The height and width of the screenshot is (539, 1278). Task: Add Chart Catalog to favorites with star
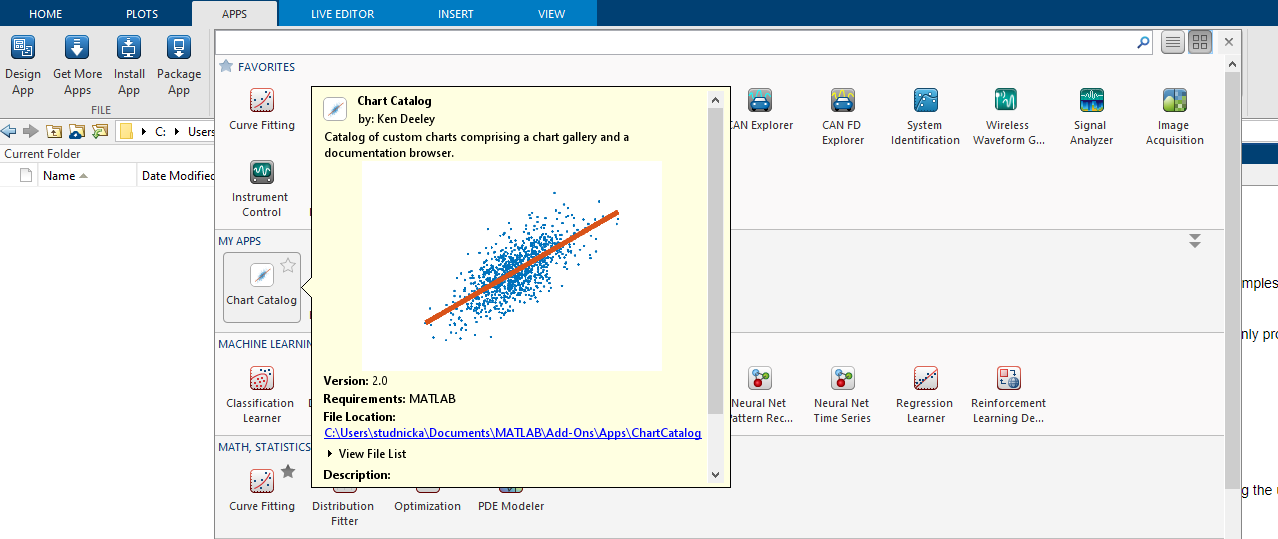pyautogui.click(x=288, y=265)
